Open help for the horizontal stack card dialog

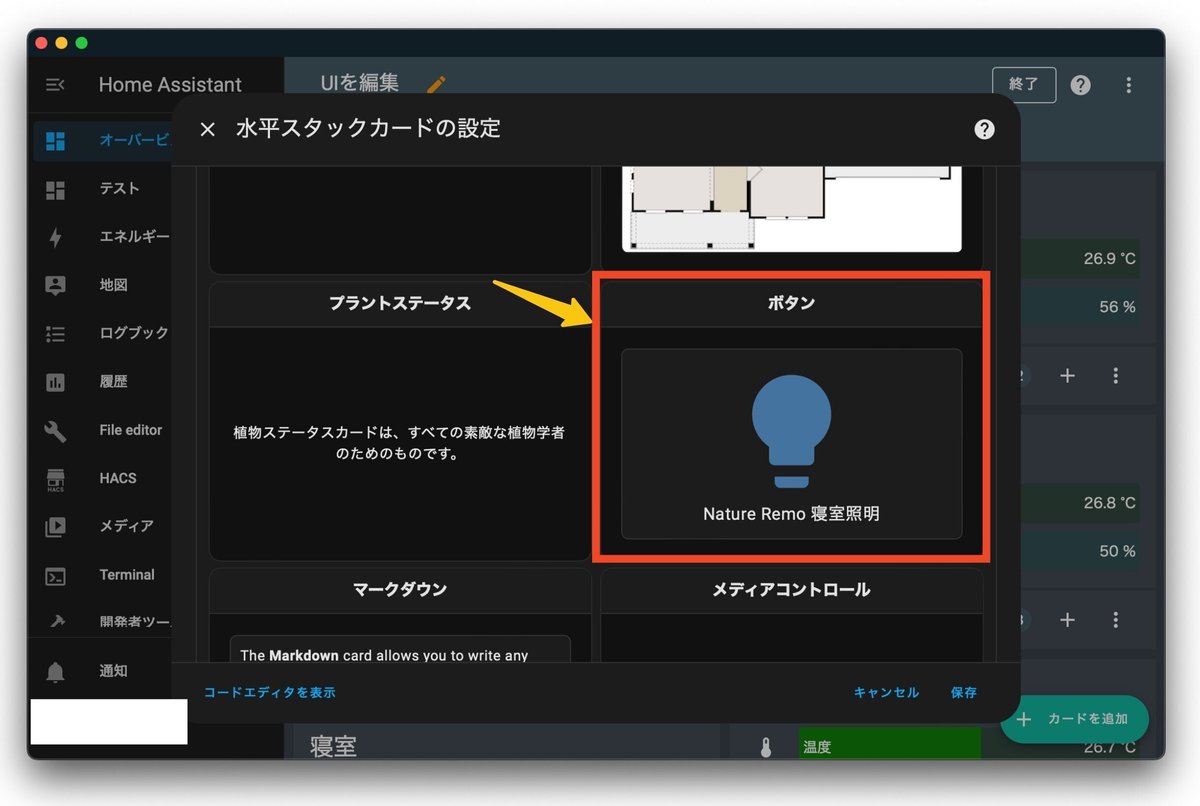click(x=984, y=129)
